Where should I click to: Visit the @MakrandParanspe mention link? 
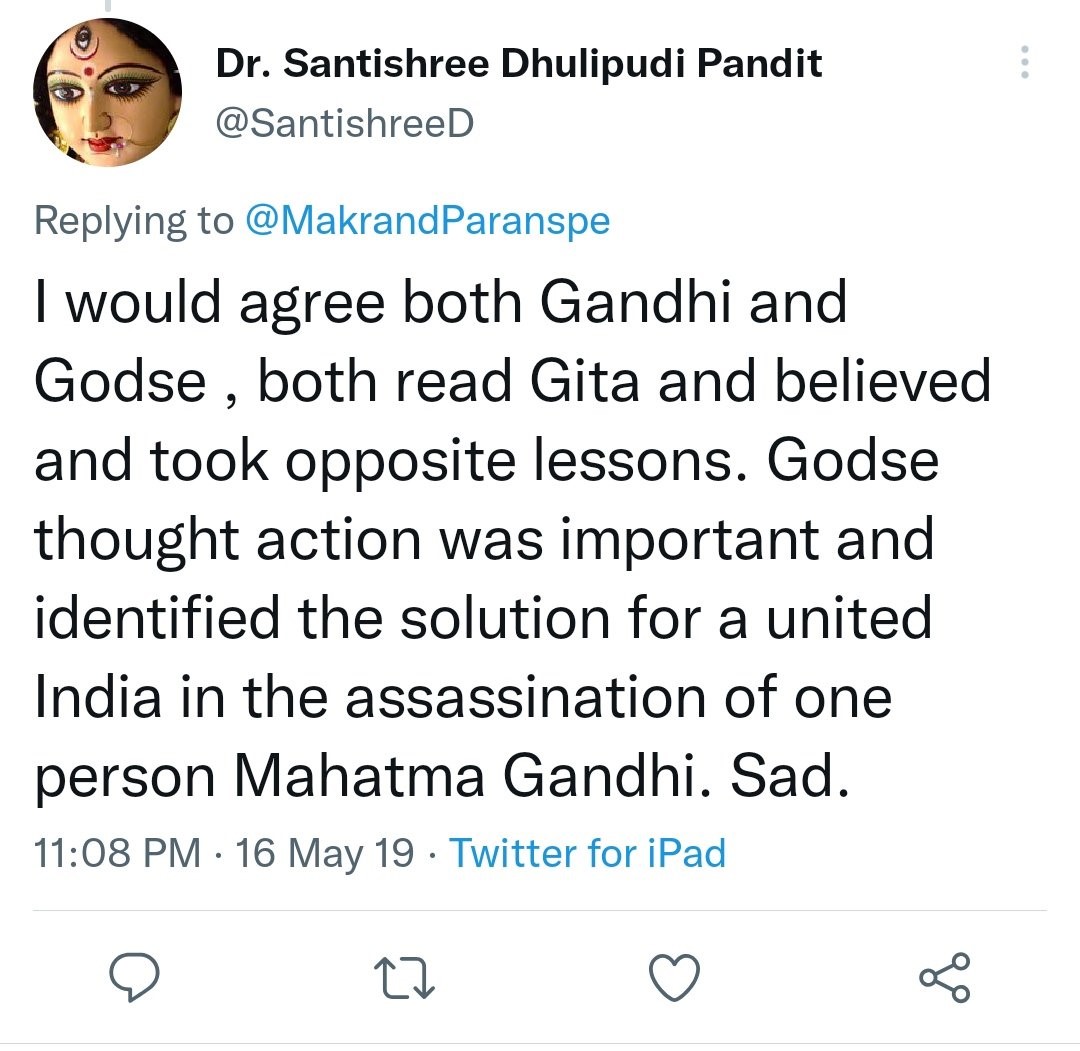(427, 221)
